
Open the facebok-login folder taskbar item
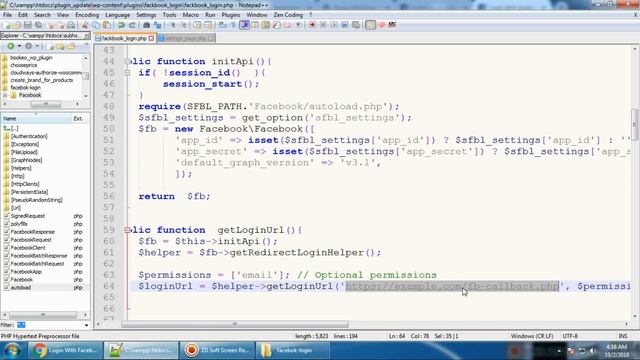[x=292, y=350]
